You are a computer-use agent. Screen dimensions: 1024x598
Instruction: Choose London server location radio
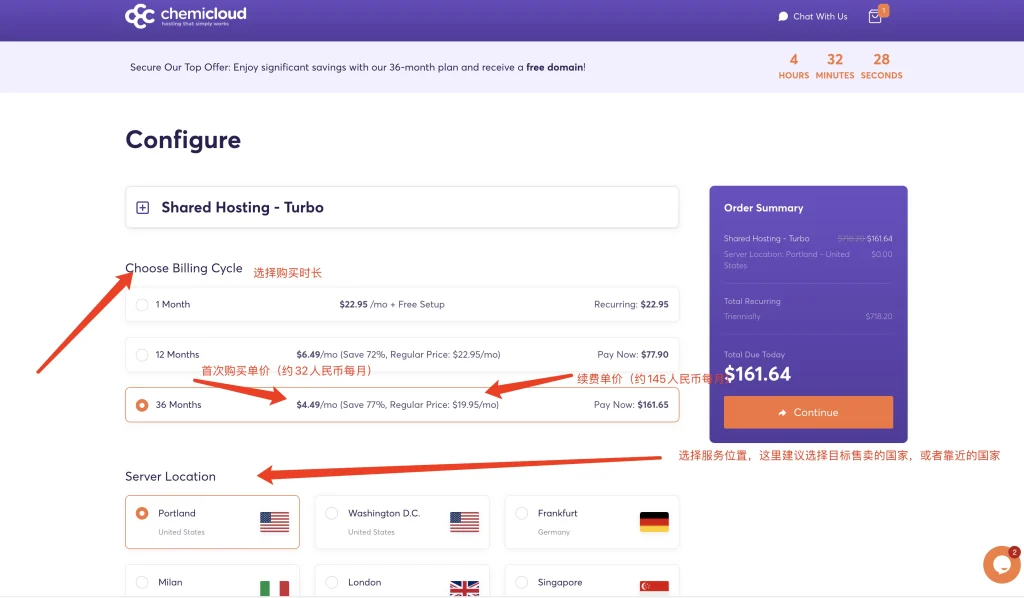[332, 582]
